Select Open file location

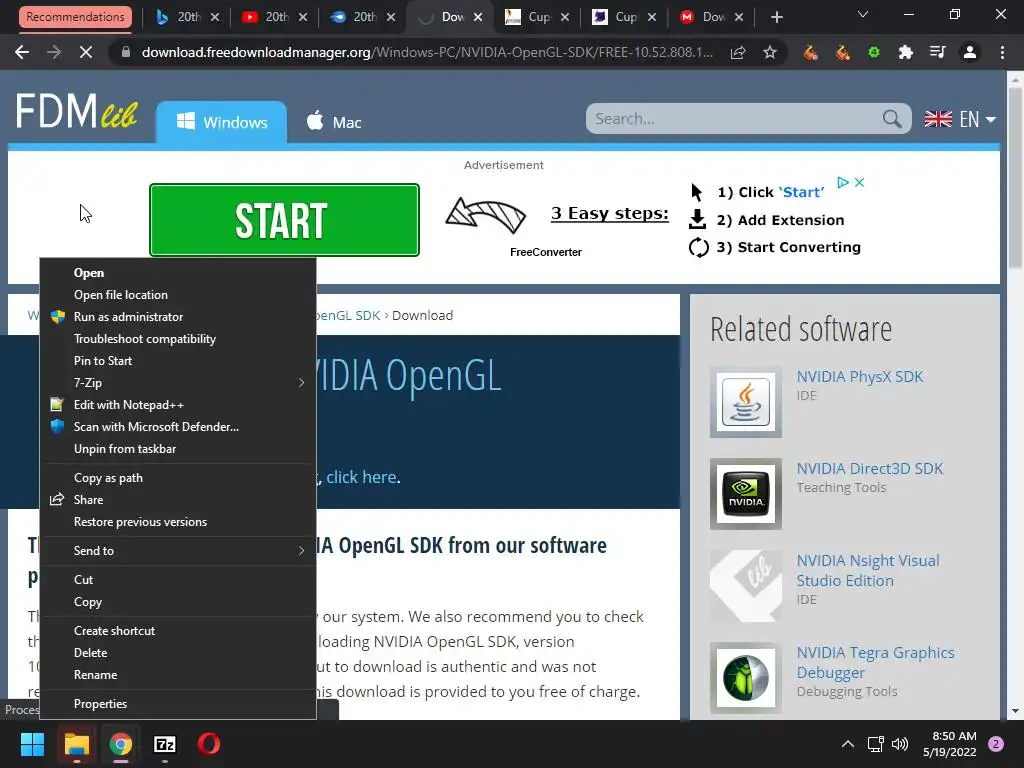point(178,295)
